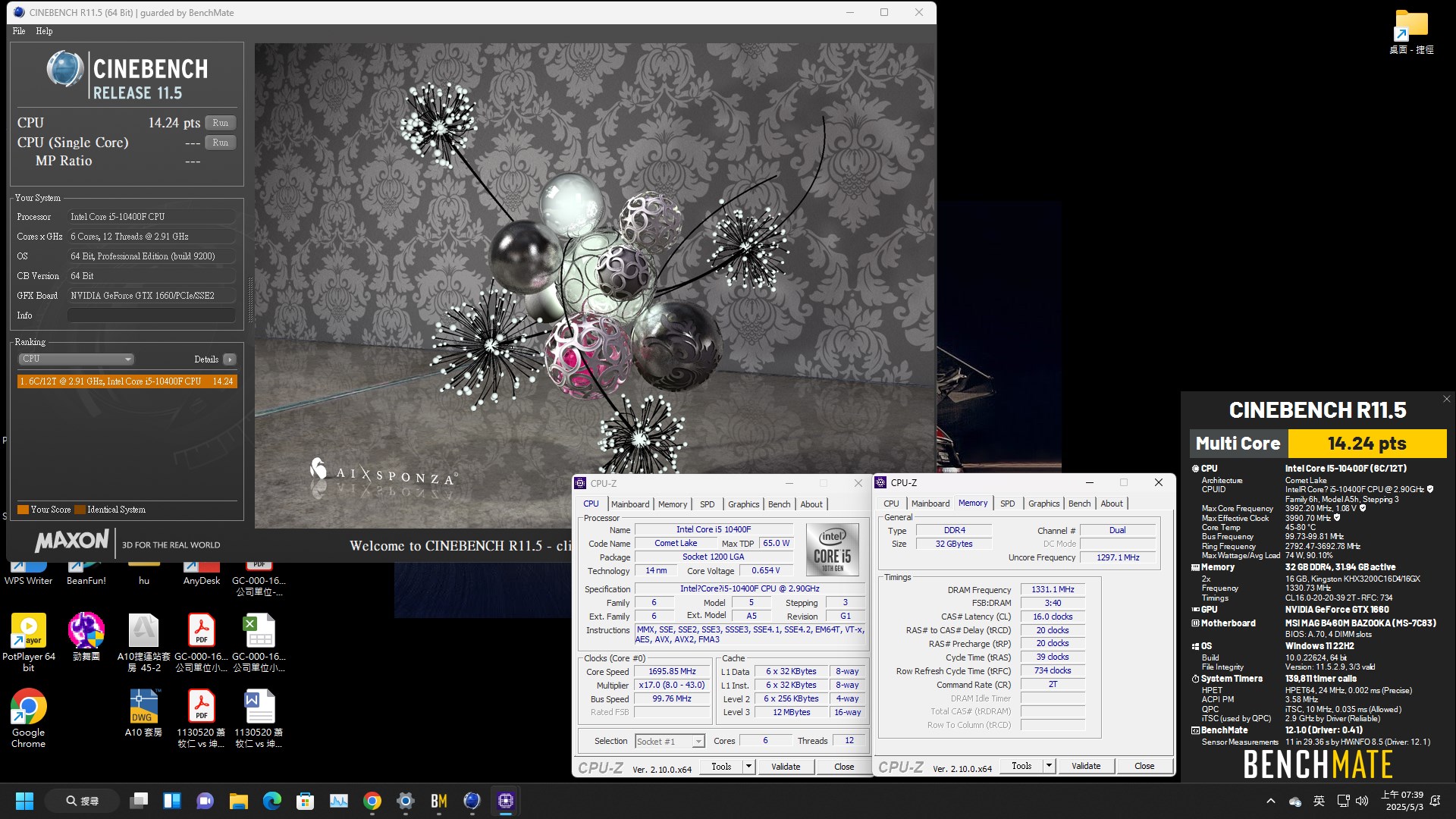Image resolution: width=1456 pixels, height=819 pixels.
Task: Switch to CPU-Z taskbar icon
Action: 506,801
